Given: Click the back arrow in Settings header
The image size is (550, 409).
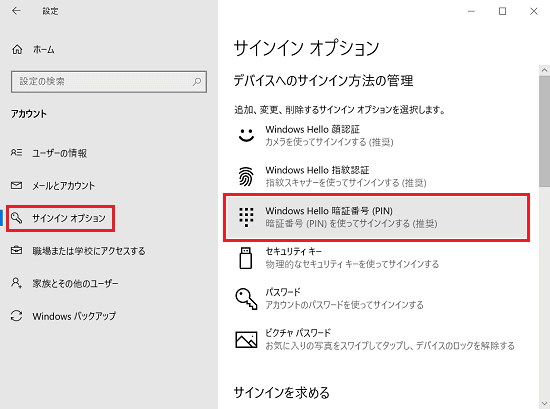Looking at the screenshot, I should click(16, 11).
